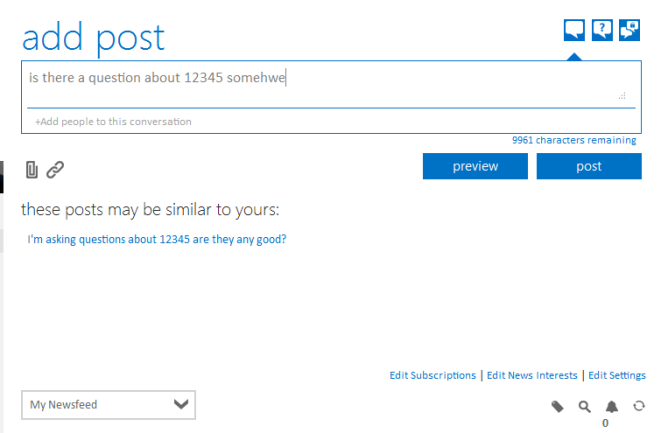The image size is (668, 433).
Task: Click the notification count number
Action: (605, 423)
